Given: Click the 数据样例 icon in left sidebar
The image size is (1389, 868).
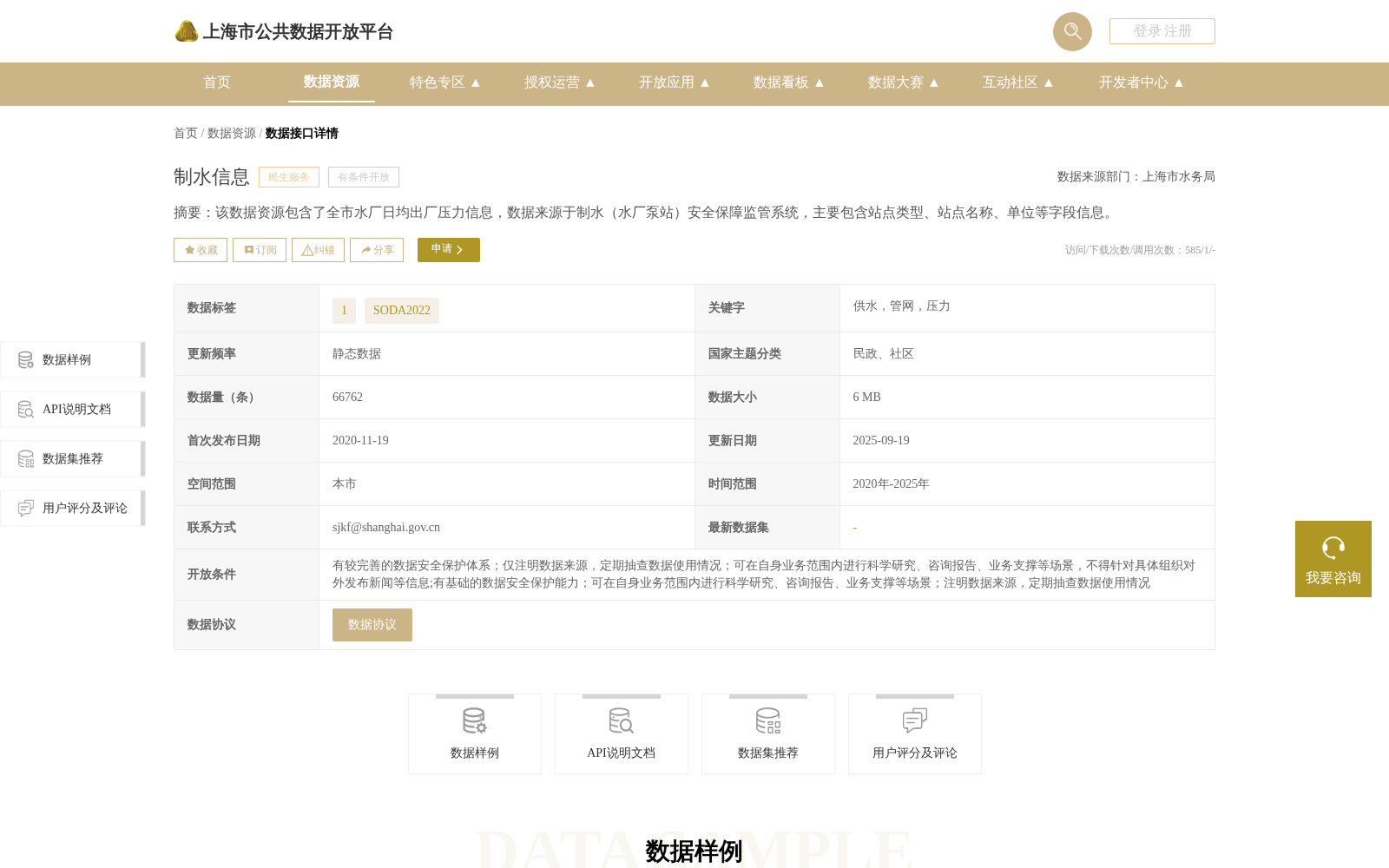Looking at the screenshot, I should coord(26,359).
